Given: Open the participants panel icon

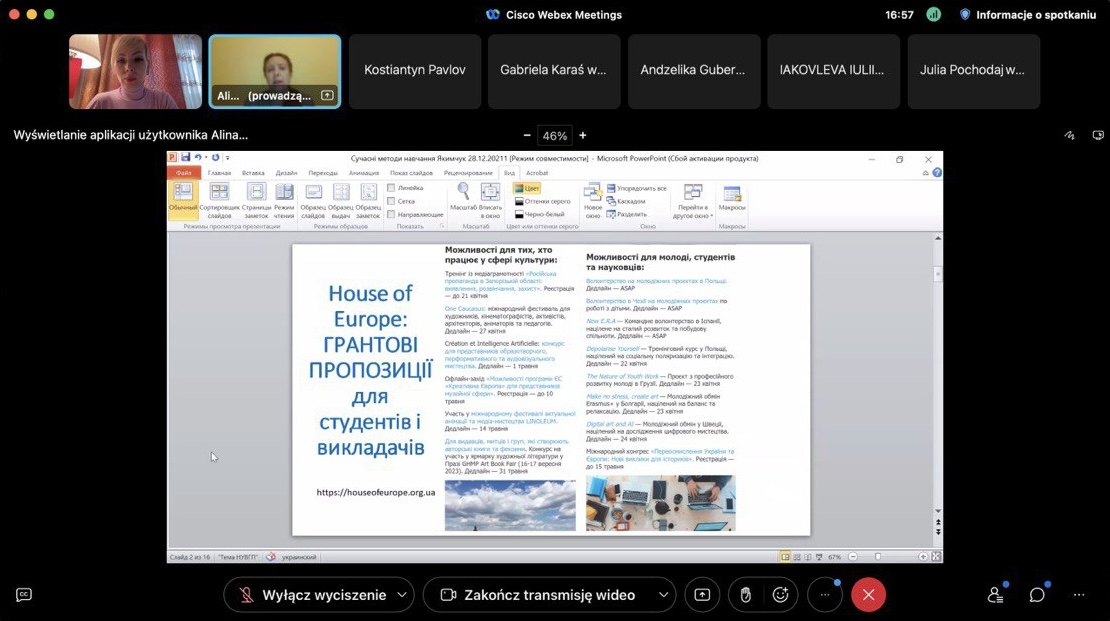Looking at the screenshot, I should coord(995,595).
